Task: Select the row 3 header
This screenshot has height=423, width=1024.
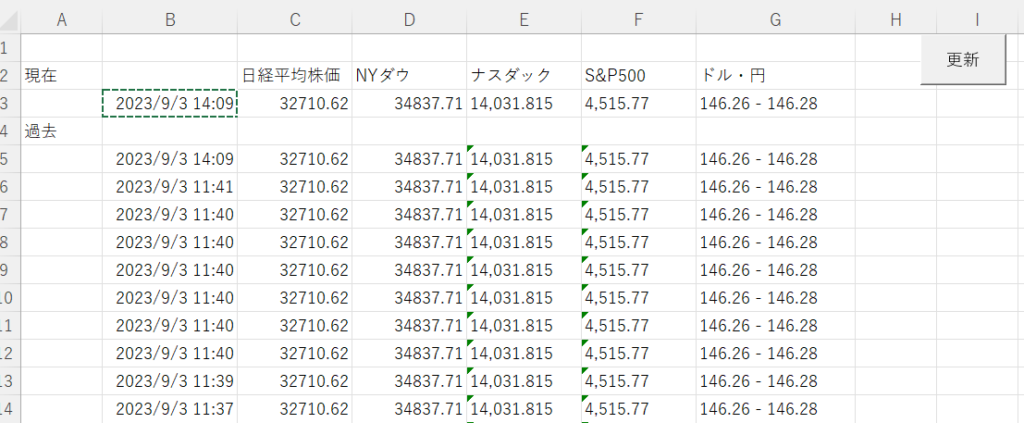Action: click(x=6, y=103)
